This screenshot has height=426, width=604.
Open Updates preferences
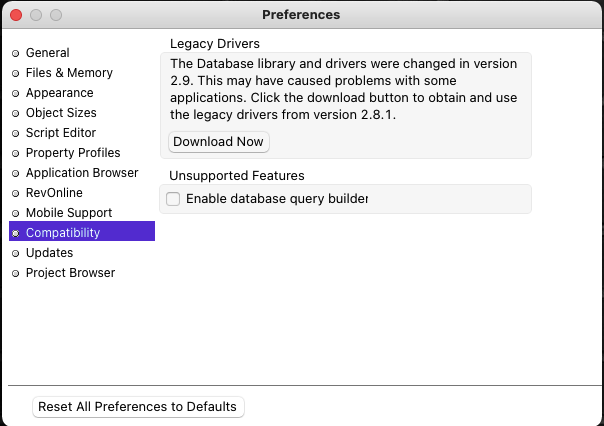click(49, 253)
